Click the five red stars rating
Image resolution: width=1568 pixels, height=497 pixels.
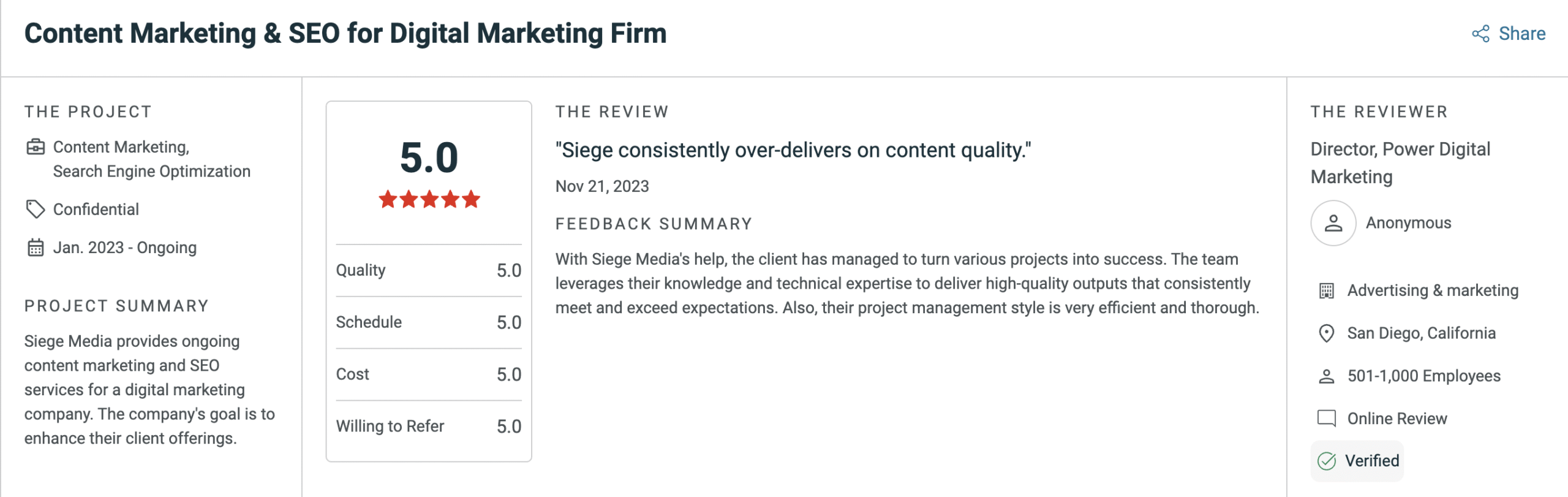coord(429,199)
